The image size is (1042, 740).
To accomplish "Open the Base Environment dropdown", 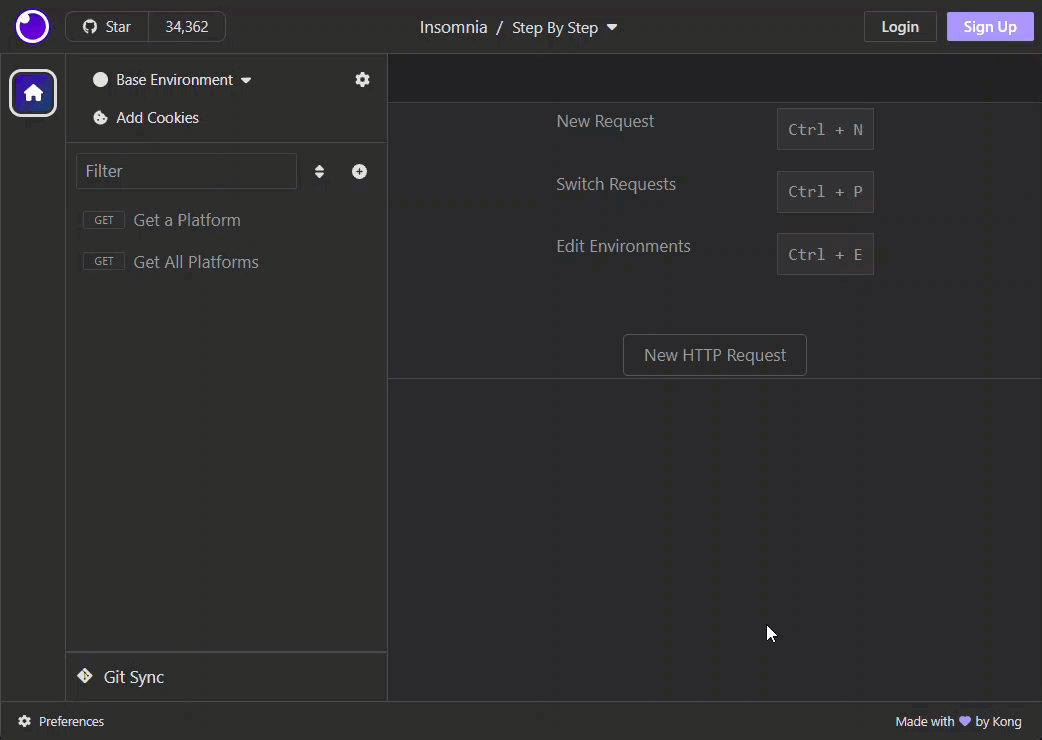I will [x=172, y=80].
